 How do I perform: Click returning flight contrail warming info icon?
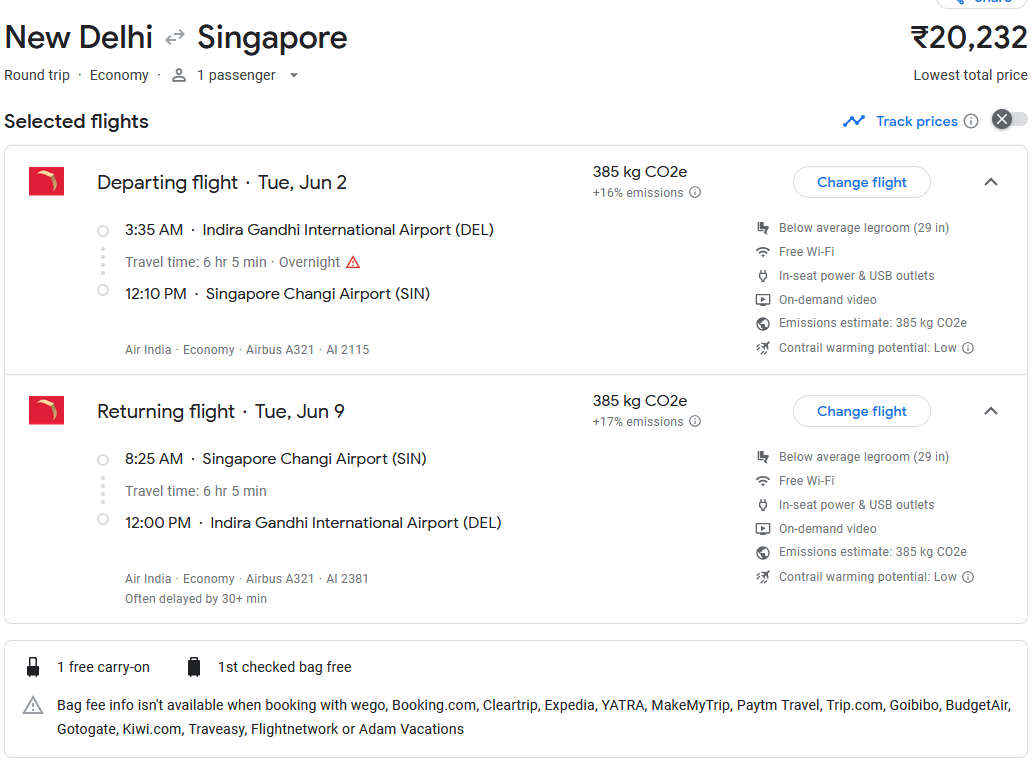tap(968, 577)
